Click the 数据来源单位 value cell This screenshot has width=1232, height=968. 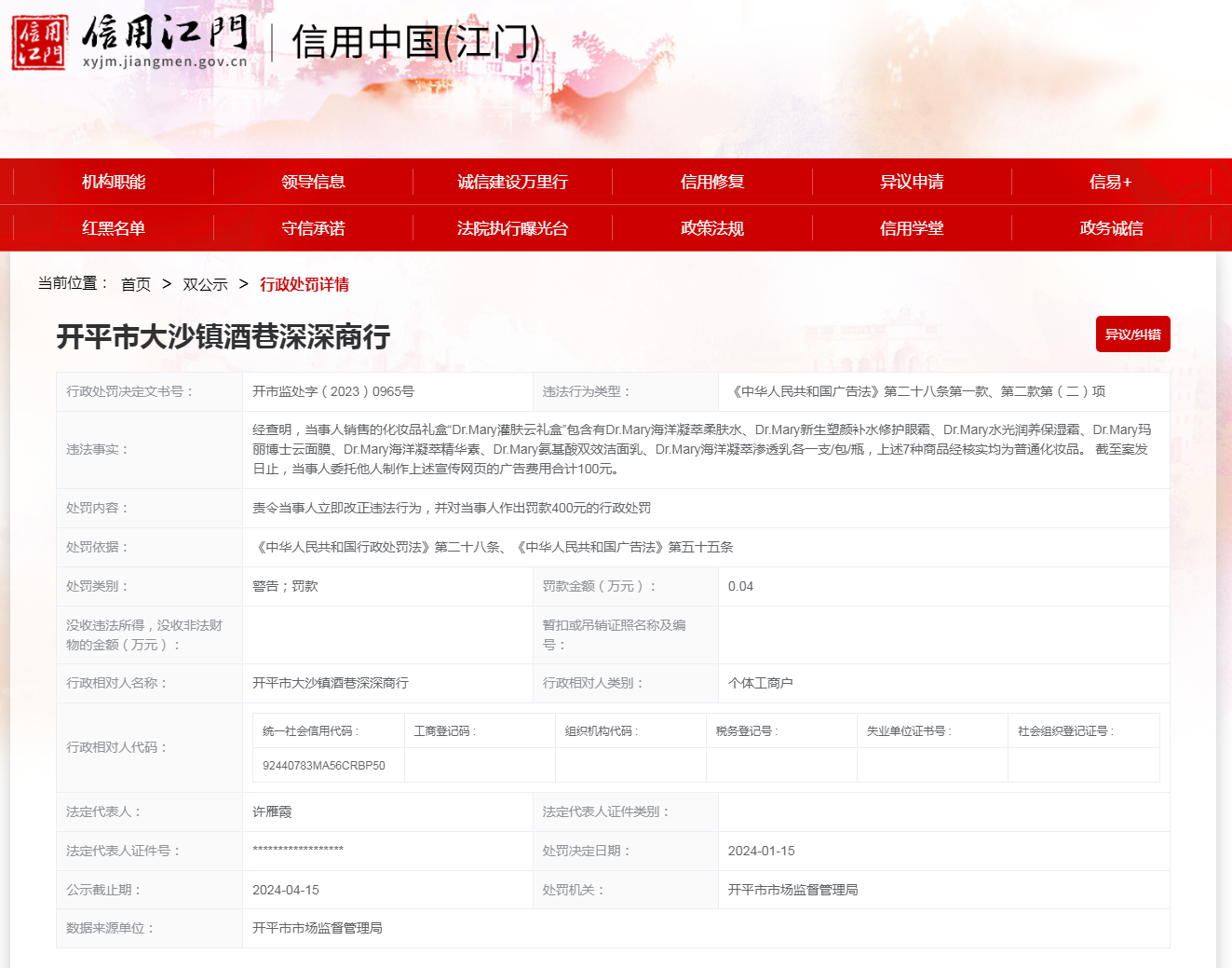[706, 928]
